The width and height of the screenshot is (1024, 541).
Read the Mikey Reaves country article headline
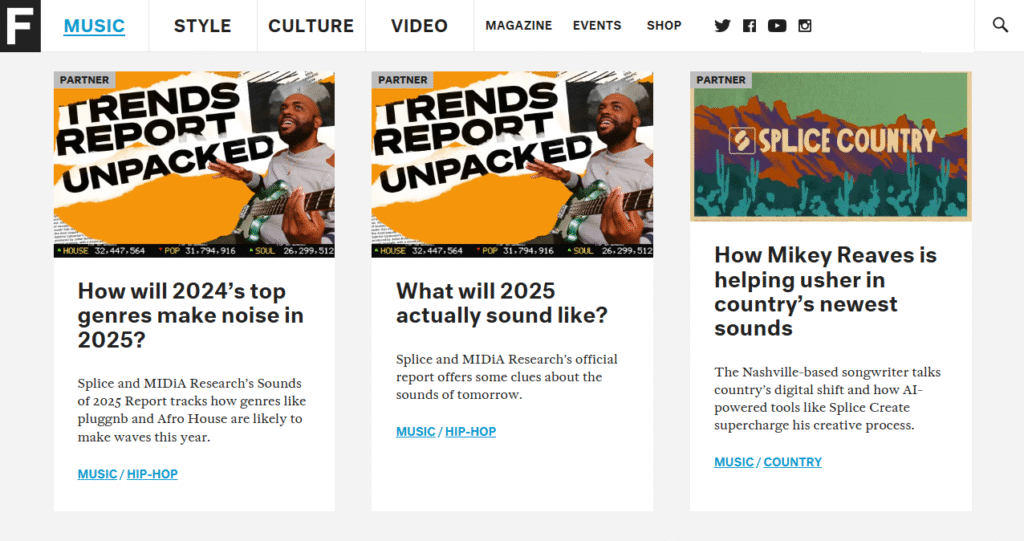(x=825, y=291)
